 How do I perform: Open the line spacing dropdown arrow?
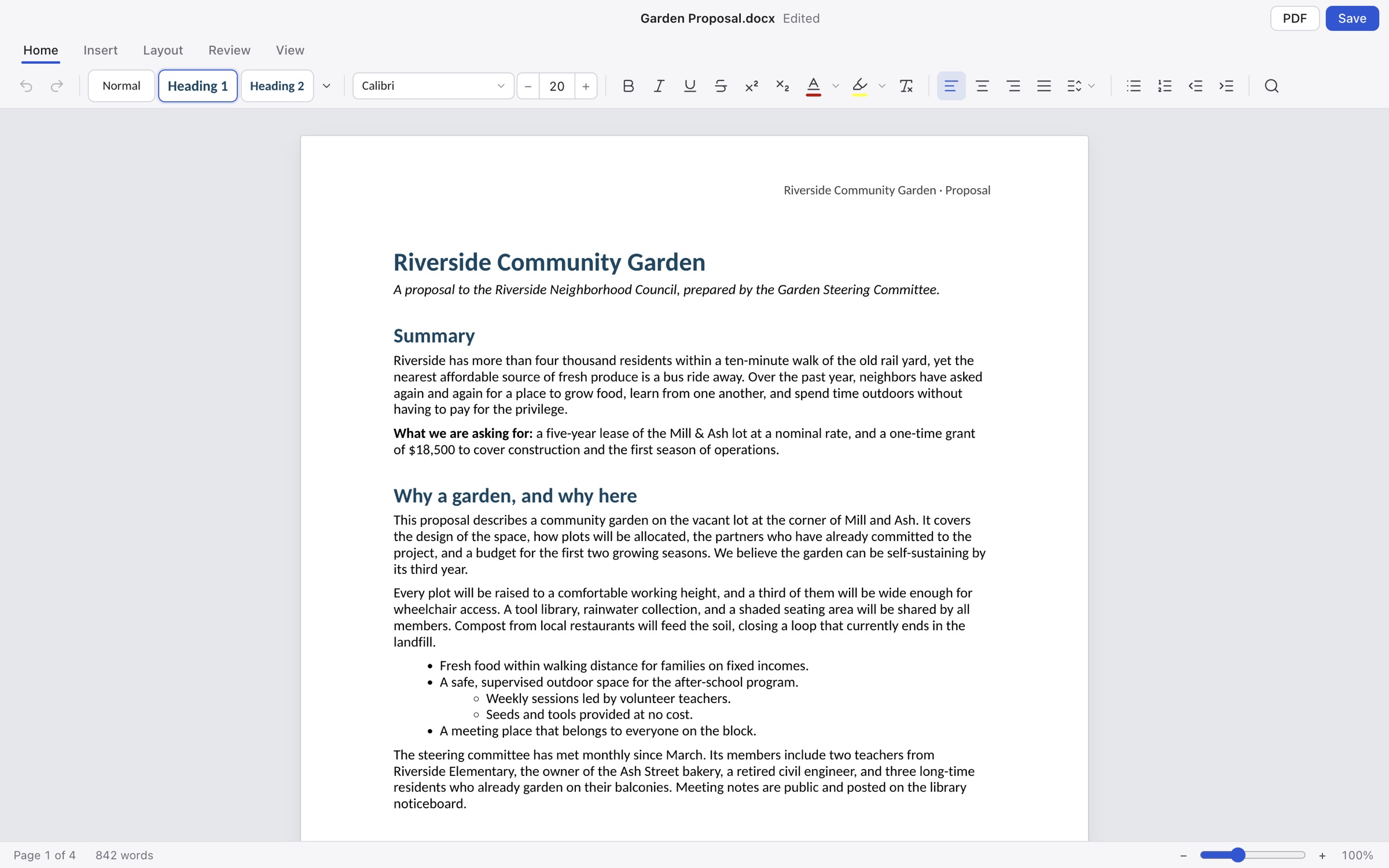tap(1092, 86)
